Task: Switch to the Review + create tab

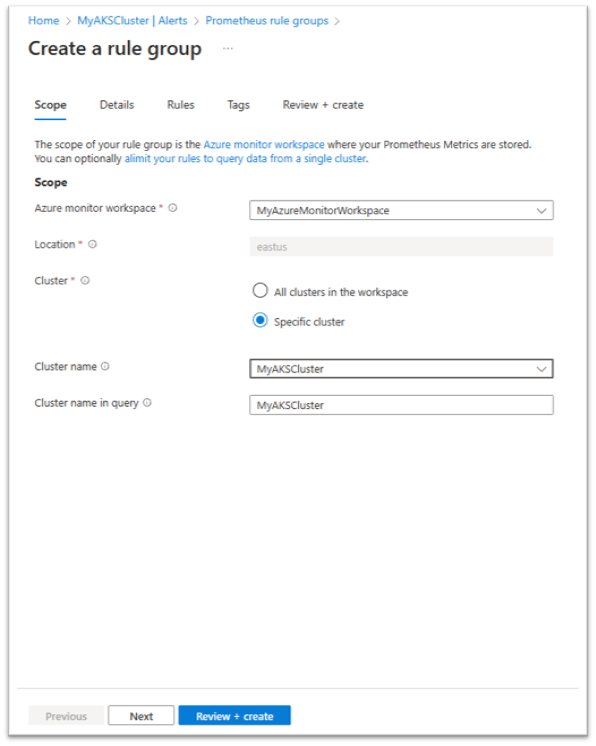Action: [x=323, y=105]
